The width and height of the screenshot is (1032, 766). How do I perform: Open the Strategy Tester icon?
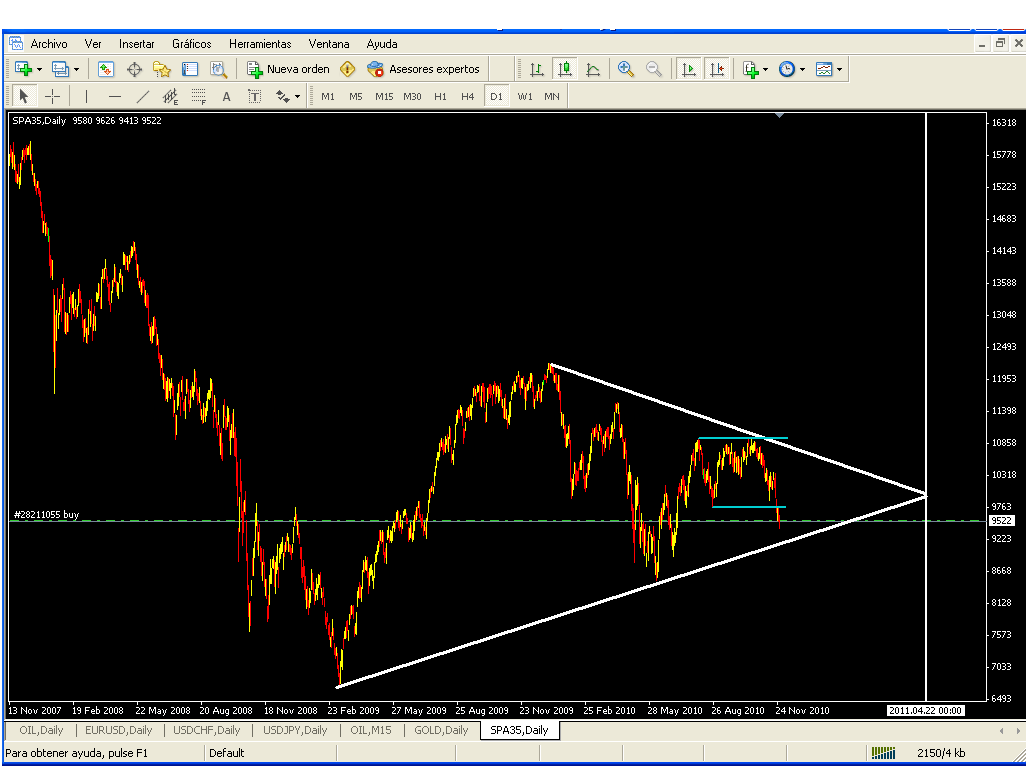(x=219, y=69)
